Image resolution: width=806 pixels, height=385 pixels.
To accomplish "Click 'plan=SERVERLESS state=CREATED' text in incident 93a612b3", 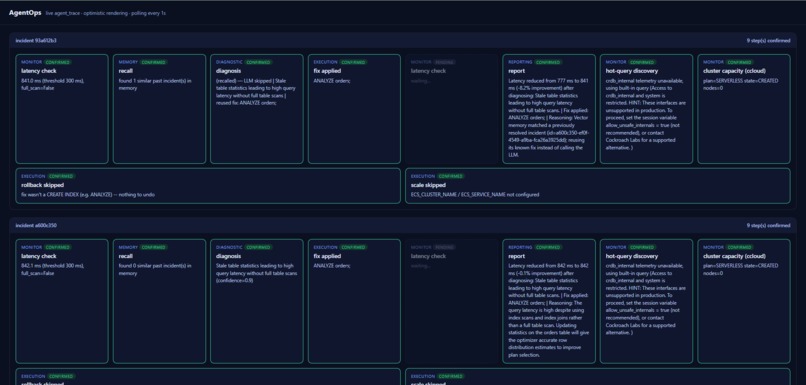I will click(x=741, y=81).
